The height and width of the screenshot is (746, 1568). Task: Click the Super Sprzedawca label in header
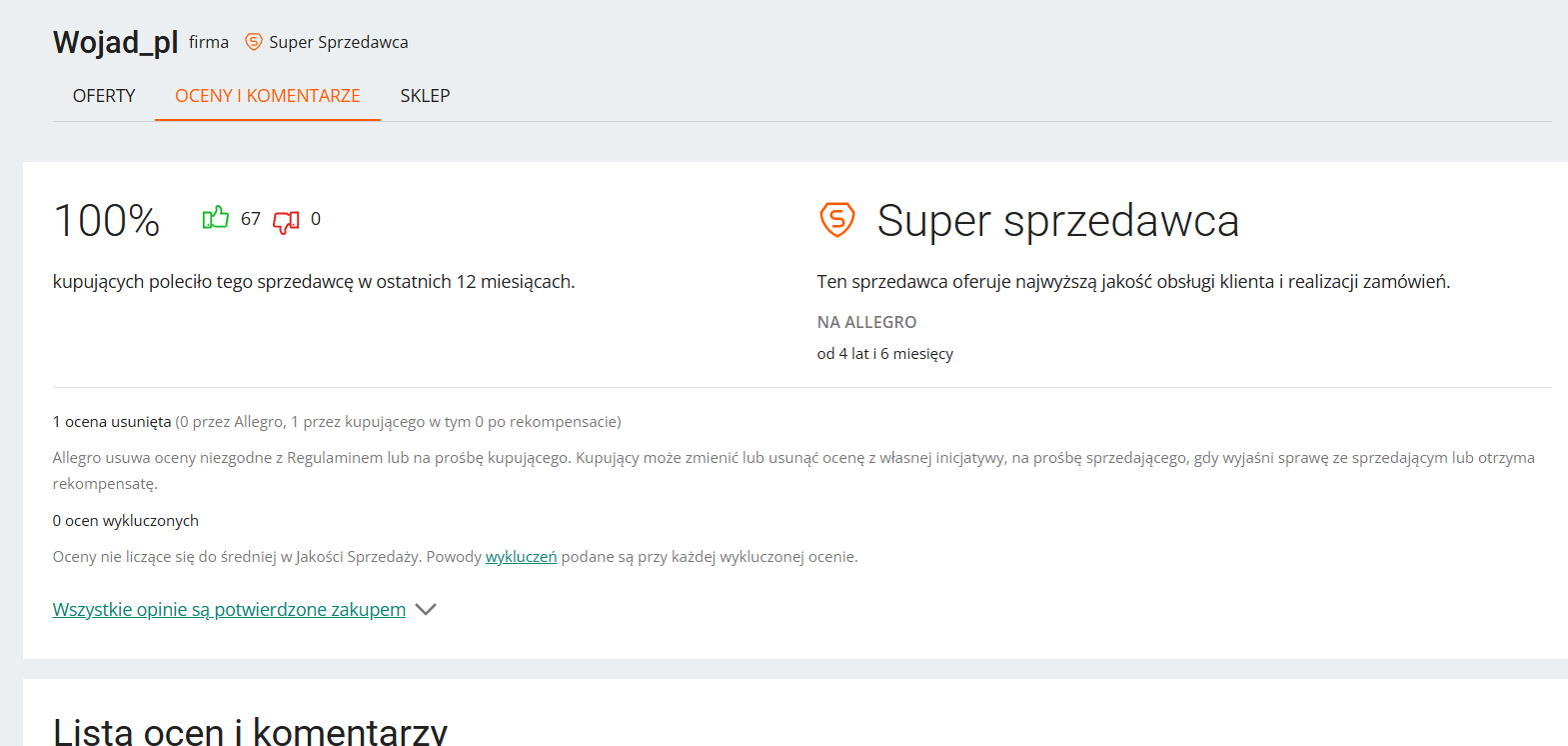pyautogui.click(x=338, y=42)
